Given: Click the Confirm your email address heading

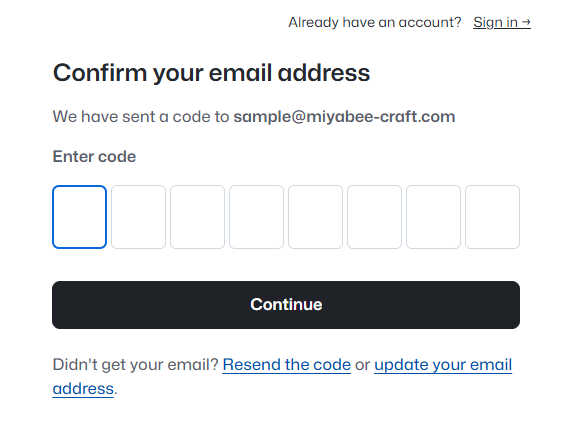Looking at the screenshot, I should (x=212, y=73).
